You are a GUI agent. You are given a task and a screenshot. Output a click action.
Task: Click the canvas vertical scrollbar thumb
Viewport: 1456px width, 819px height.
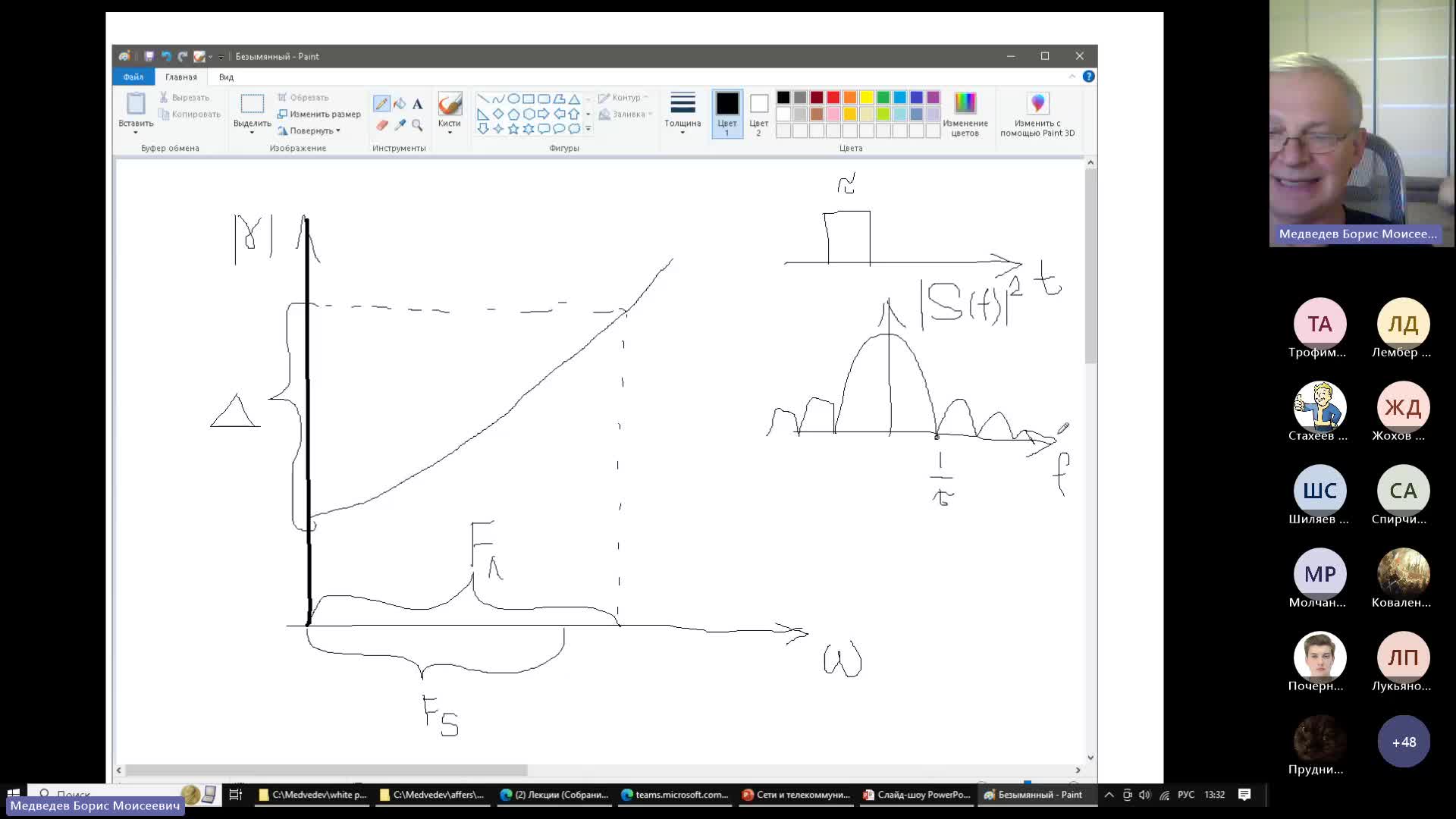point(1090,265)
